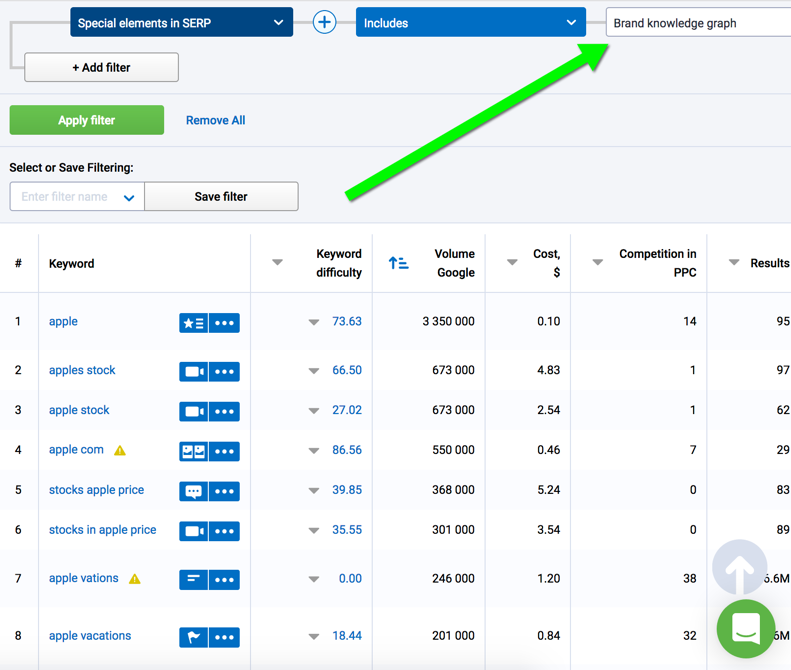The image size is (791, 670).
Task: Open the Includes condition dropdown
Action: [471, 22]
